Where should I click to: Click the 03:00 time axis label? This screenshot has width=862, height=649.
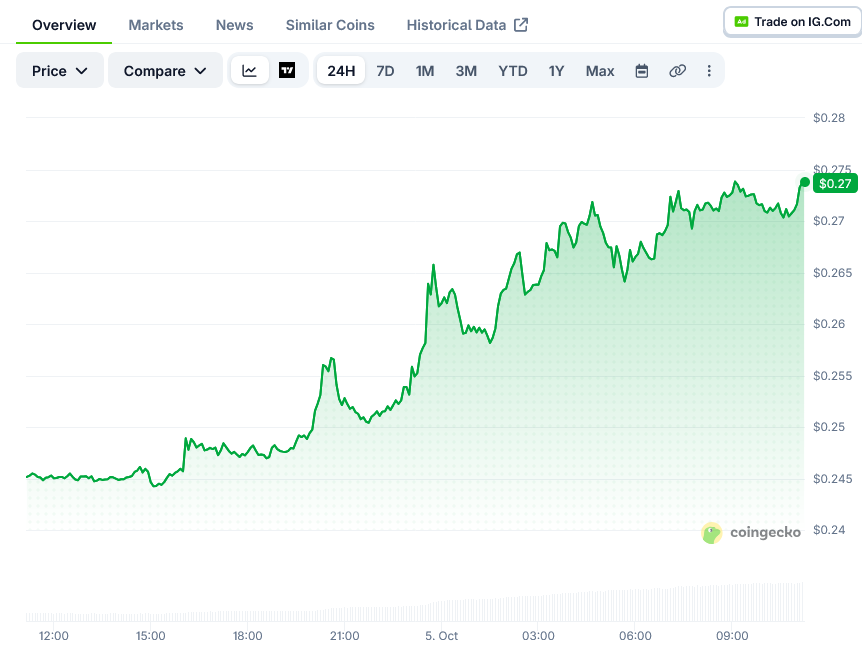click(x=538, y=636)
